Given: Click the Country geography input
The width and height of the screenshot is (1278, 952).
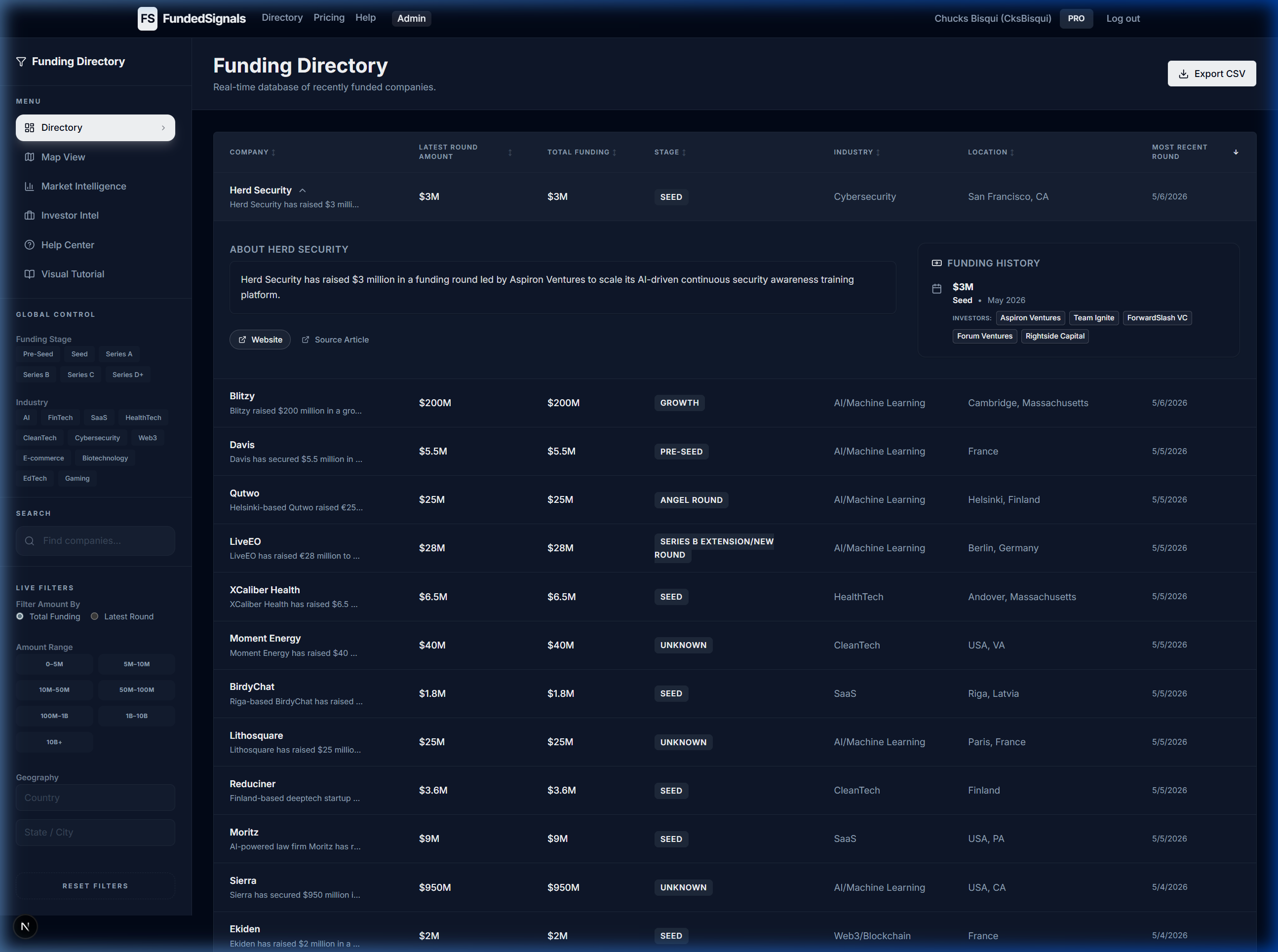Looking at the screenshot, I should 95,798.
